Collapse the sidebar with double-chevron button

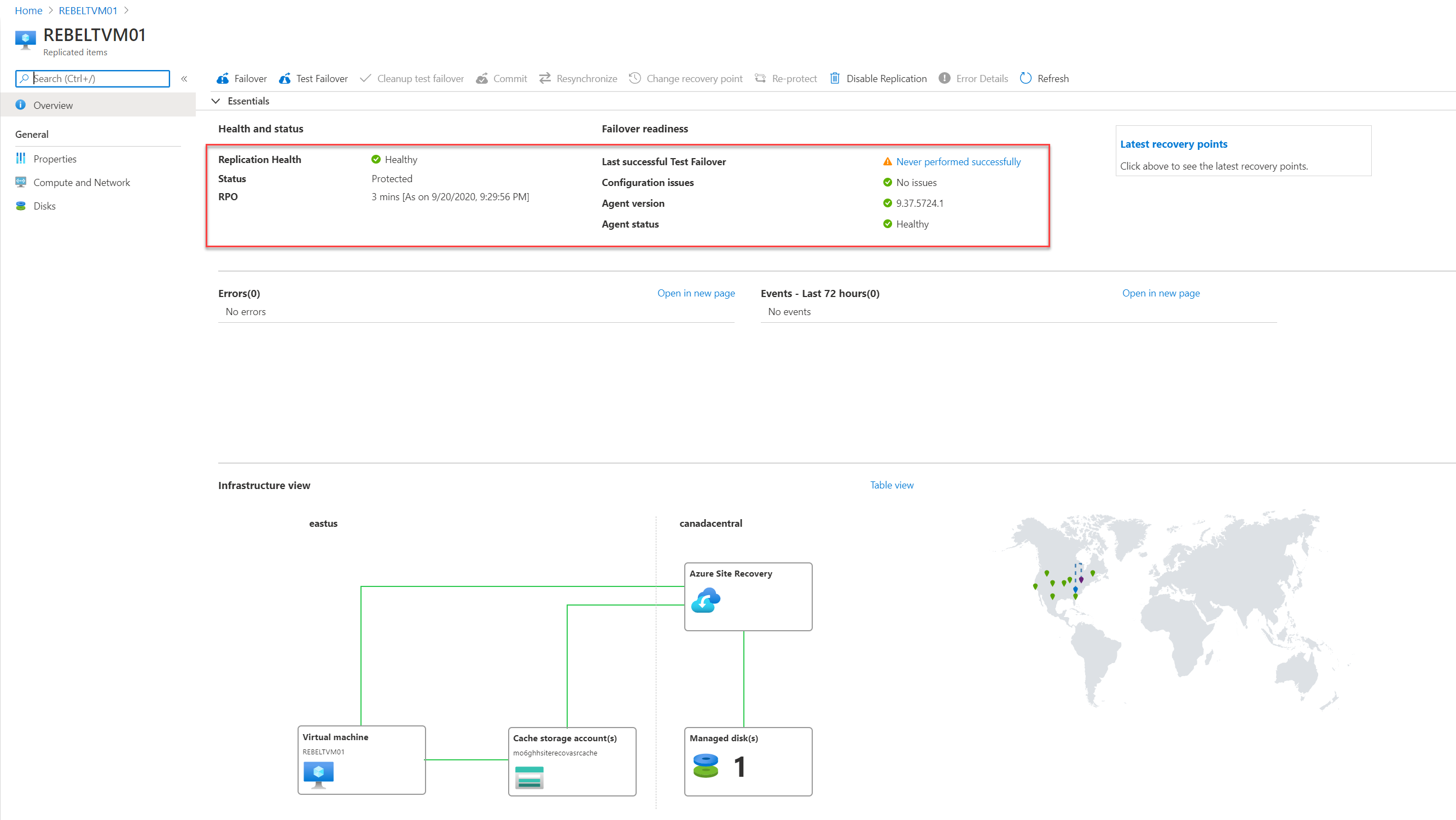pos(184,79)
